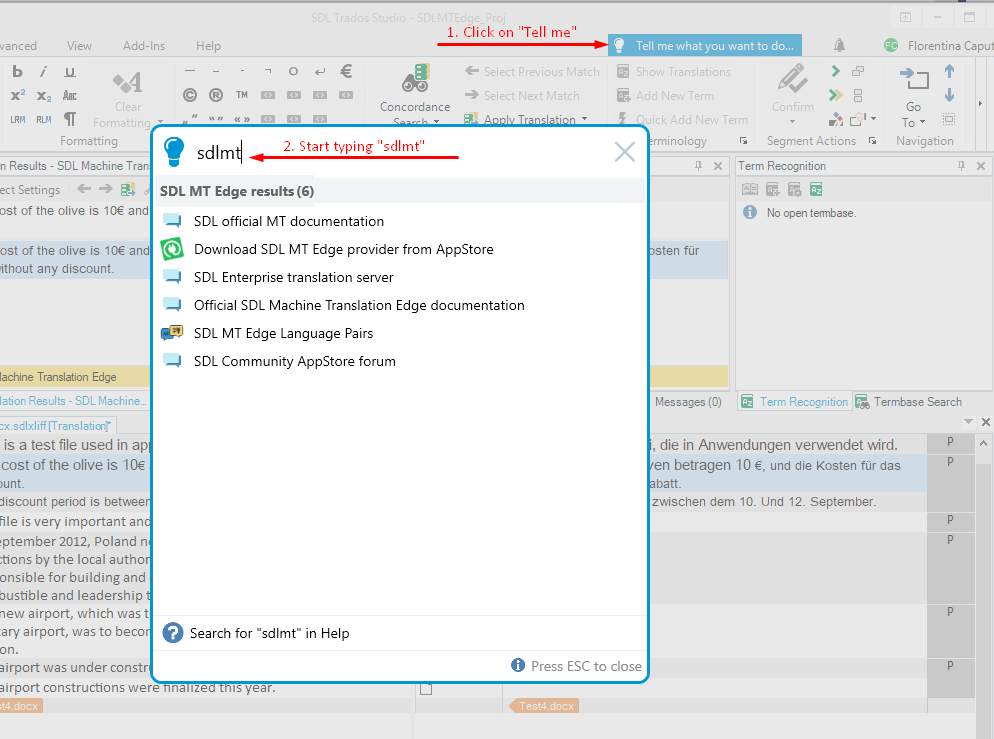Toggle small caps (ABC) formatting

point(70,96)
